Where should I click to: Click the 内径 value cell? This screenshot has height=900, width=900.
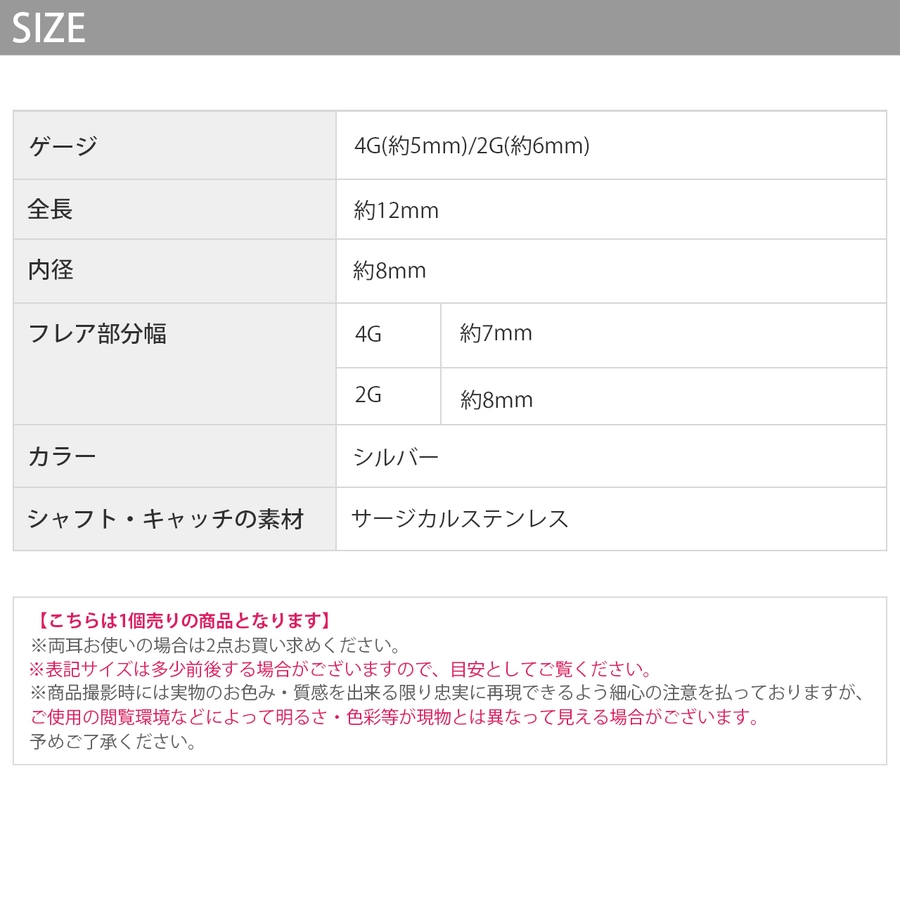pyautogui.click(x=390, y=270)
